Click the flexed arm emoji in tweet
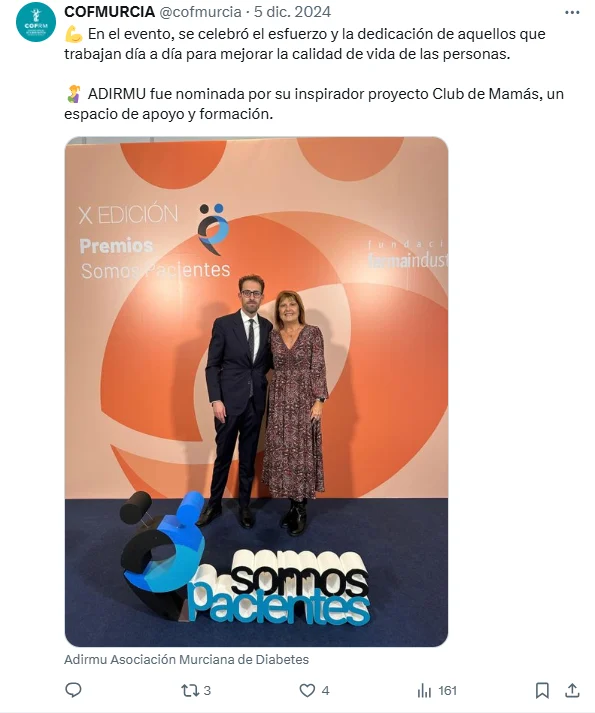 click(73, 34)
